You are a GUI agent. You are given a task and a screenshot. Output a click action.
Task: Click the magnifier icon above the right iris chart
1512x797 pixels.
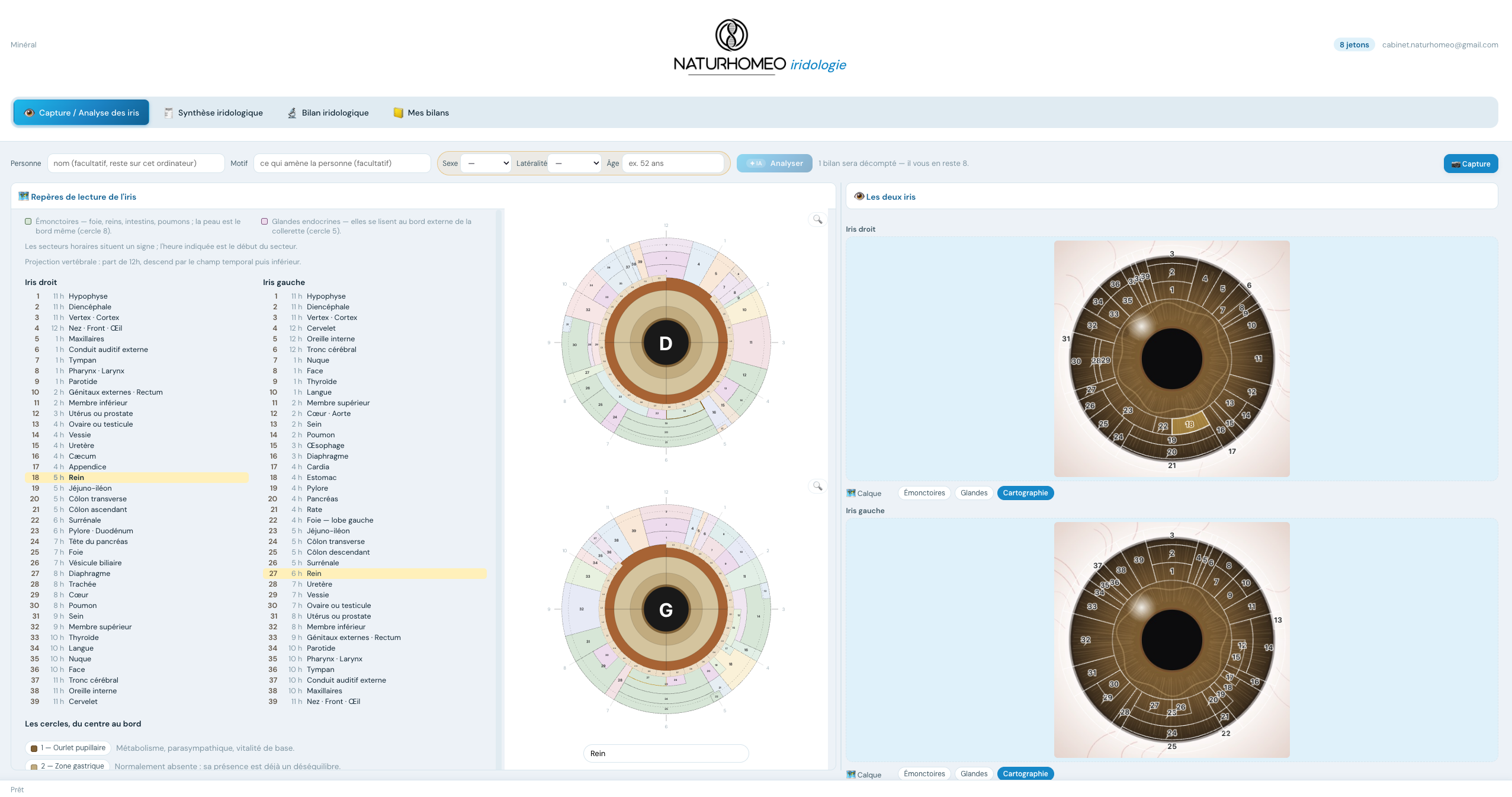pyautogui.click(x=817, y=219)
